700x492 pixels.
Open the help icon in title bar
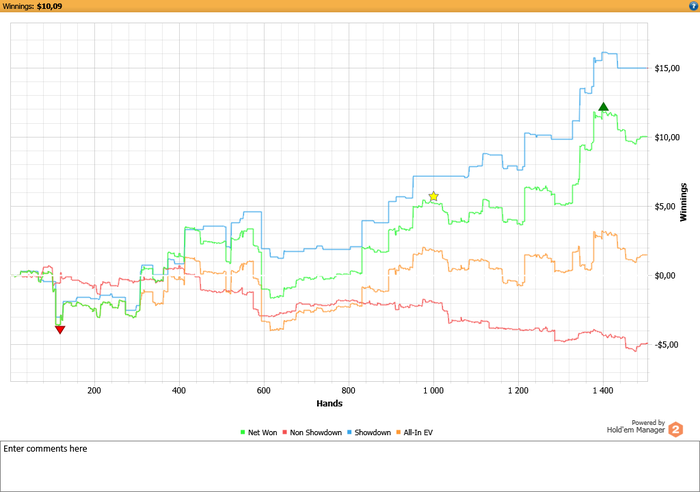(692, 6)
